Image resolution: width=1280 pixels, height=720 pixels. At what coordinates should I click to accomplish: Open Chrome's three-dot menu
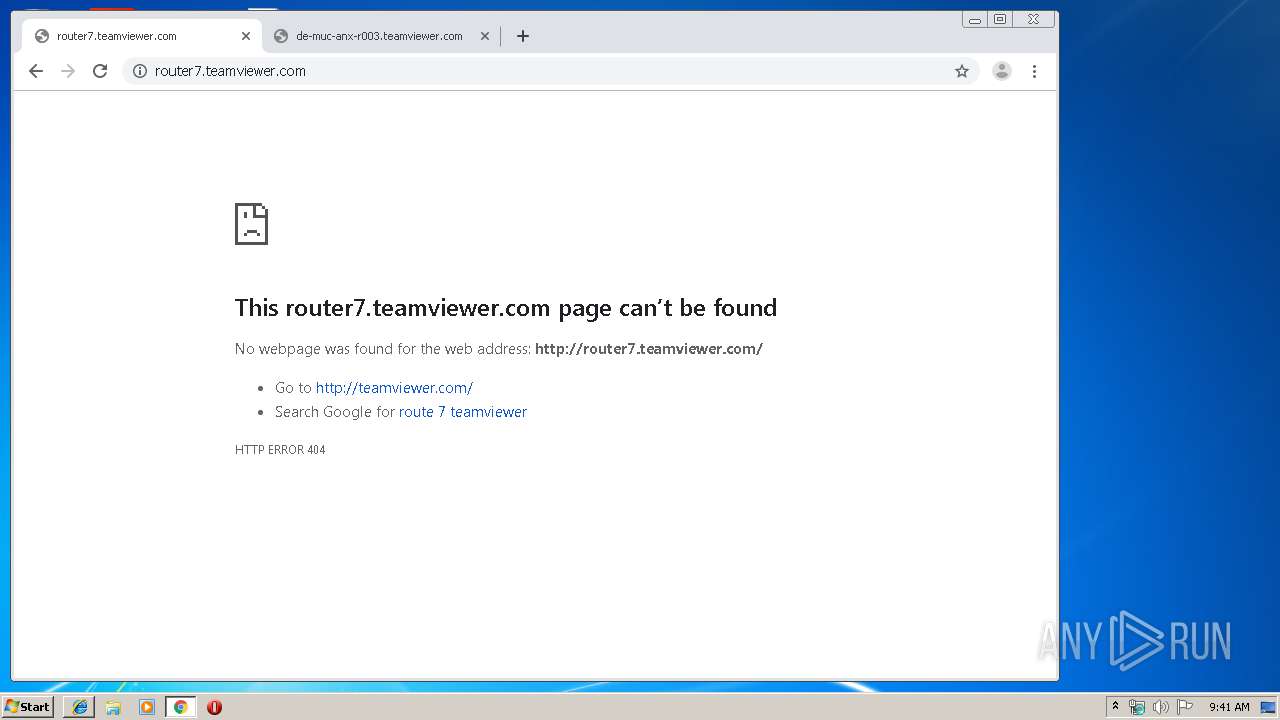pos(1034,71)
